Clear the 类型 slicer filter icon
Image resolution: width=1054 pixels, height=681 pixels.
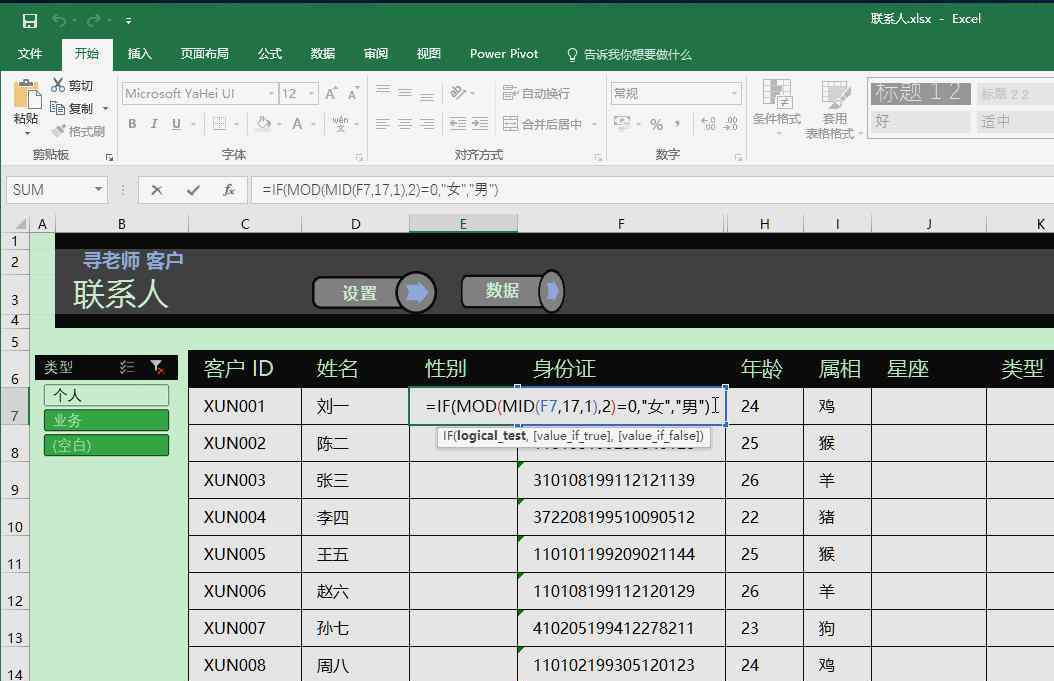(x=157, y=368)
